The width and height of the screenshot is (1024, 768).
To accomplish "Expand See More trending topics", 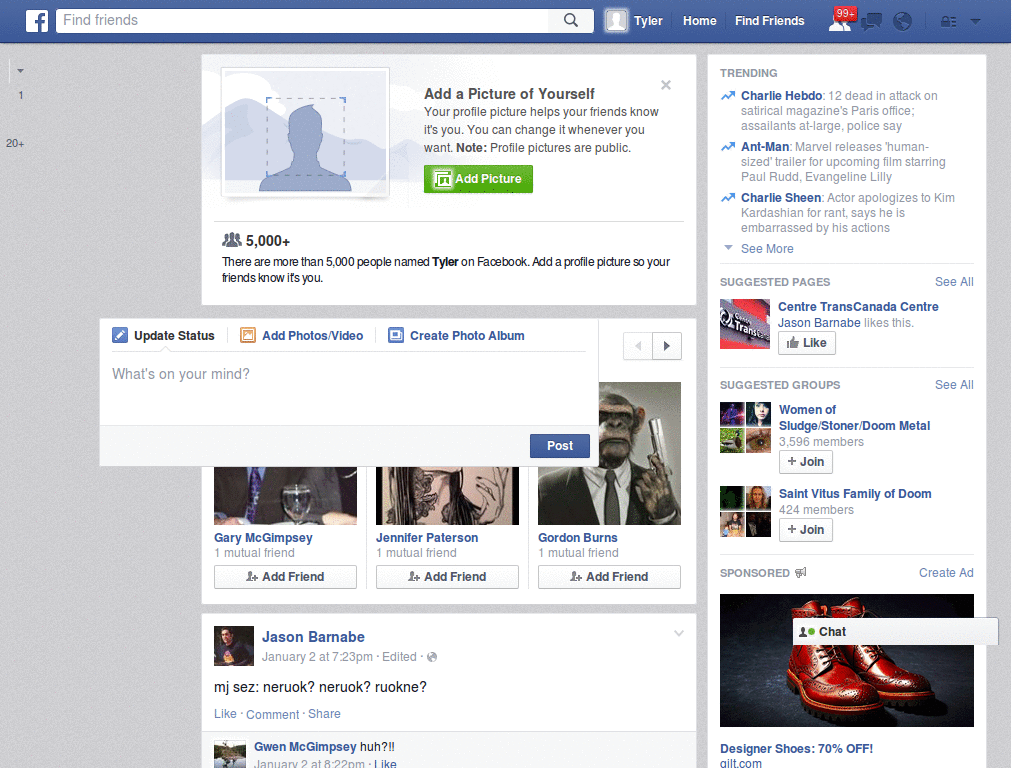I will pos(767,249).
